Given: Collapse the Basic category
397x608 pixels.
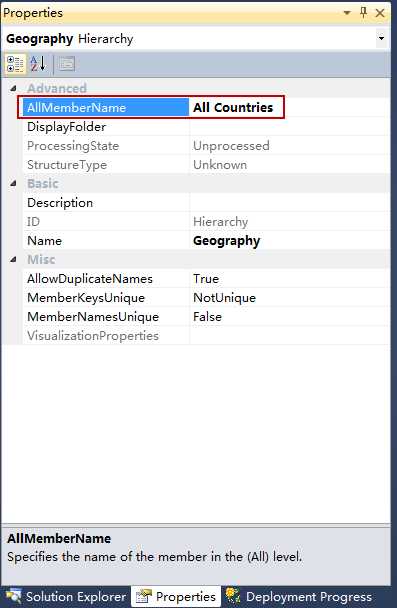Looking at the screenshot, I should [13, 183].
